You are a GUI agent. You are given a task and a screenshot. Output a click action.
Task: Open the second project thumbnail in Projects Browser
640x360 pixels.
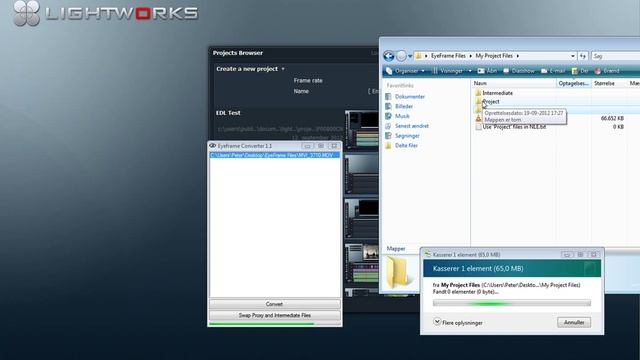click(x=362, y=174)
